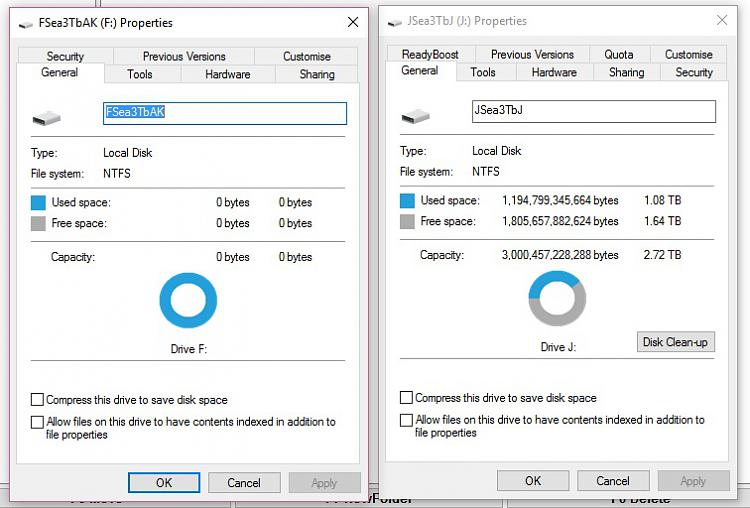Enable compress drive checkbox in J: Properties
Screen dimensions: 750x508
[406, 398]
